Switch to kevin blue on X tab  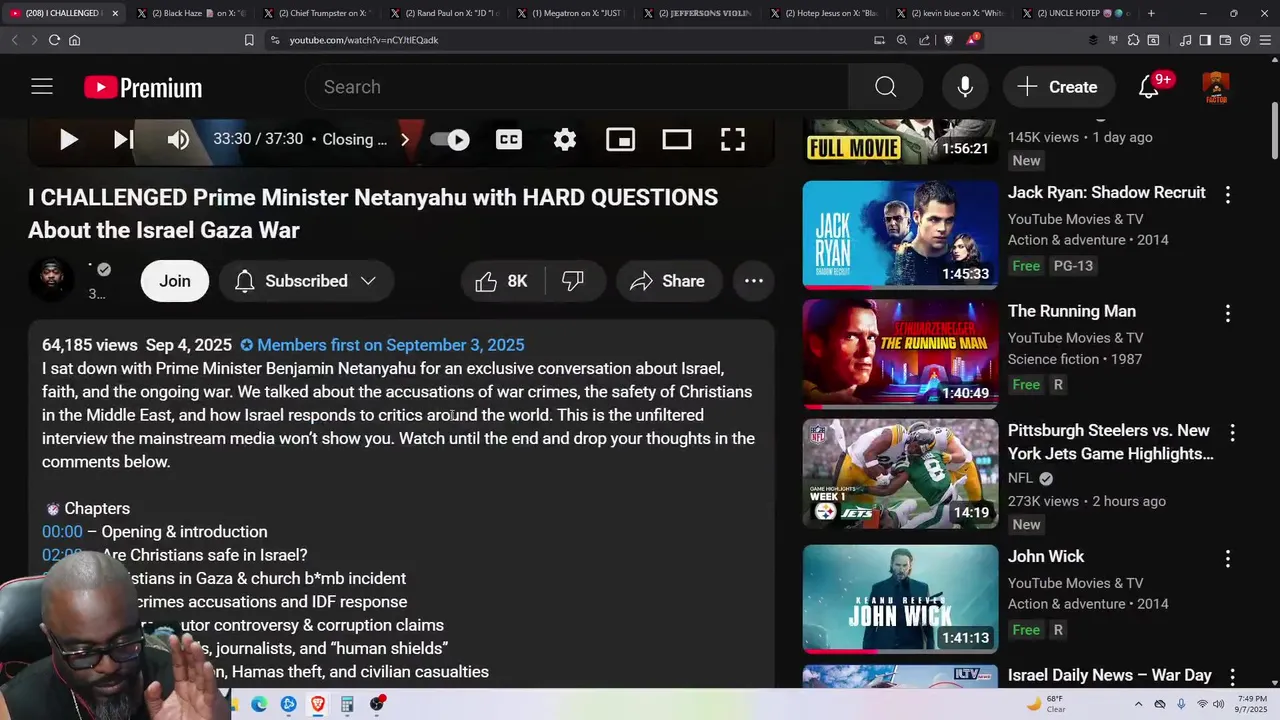click(952, 13)
